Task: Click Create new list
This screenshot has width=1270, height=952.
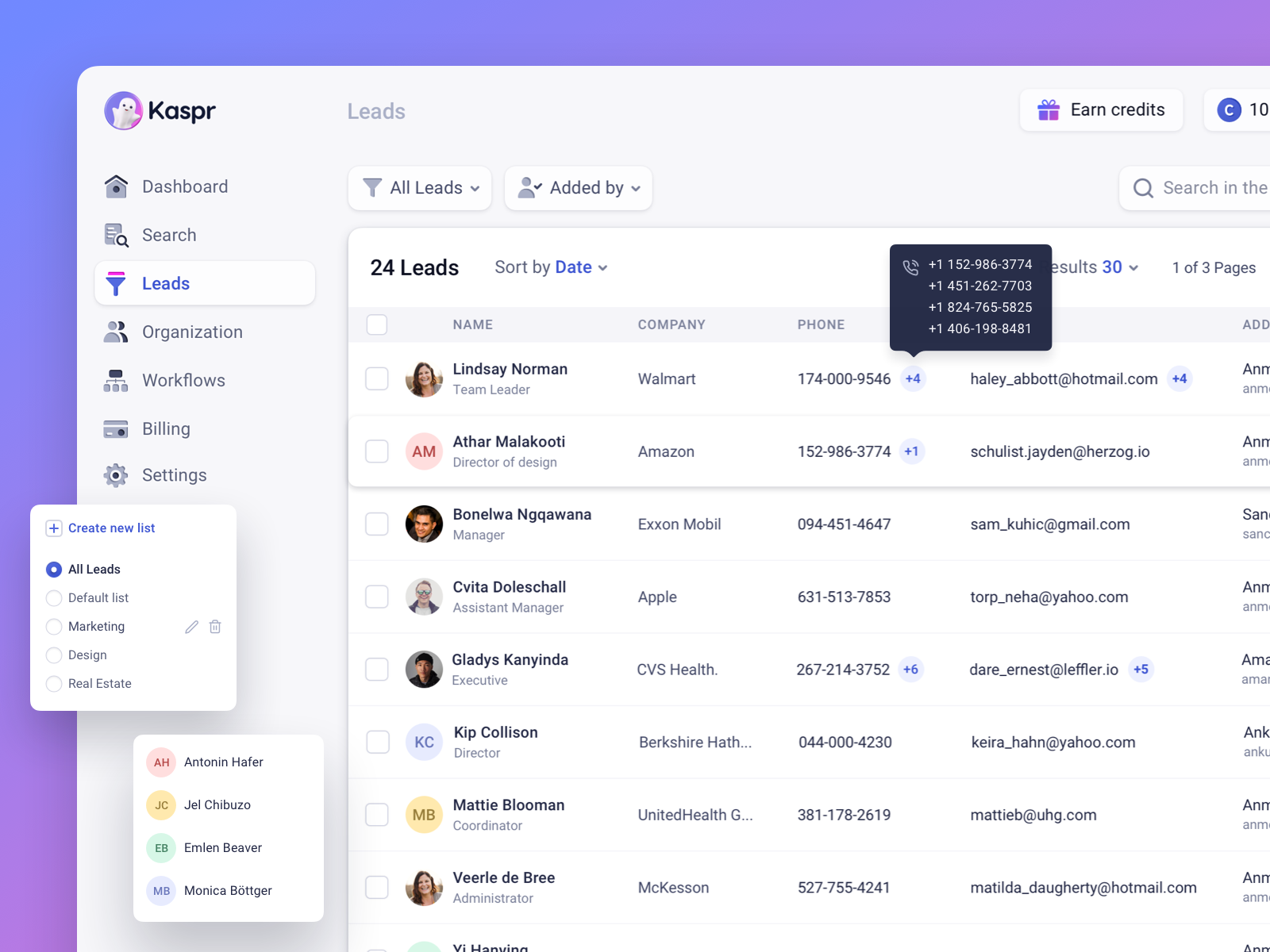Action: pyautogui.click(x=112, y=528)
